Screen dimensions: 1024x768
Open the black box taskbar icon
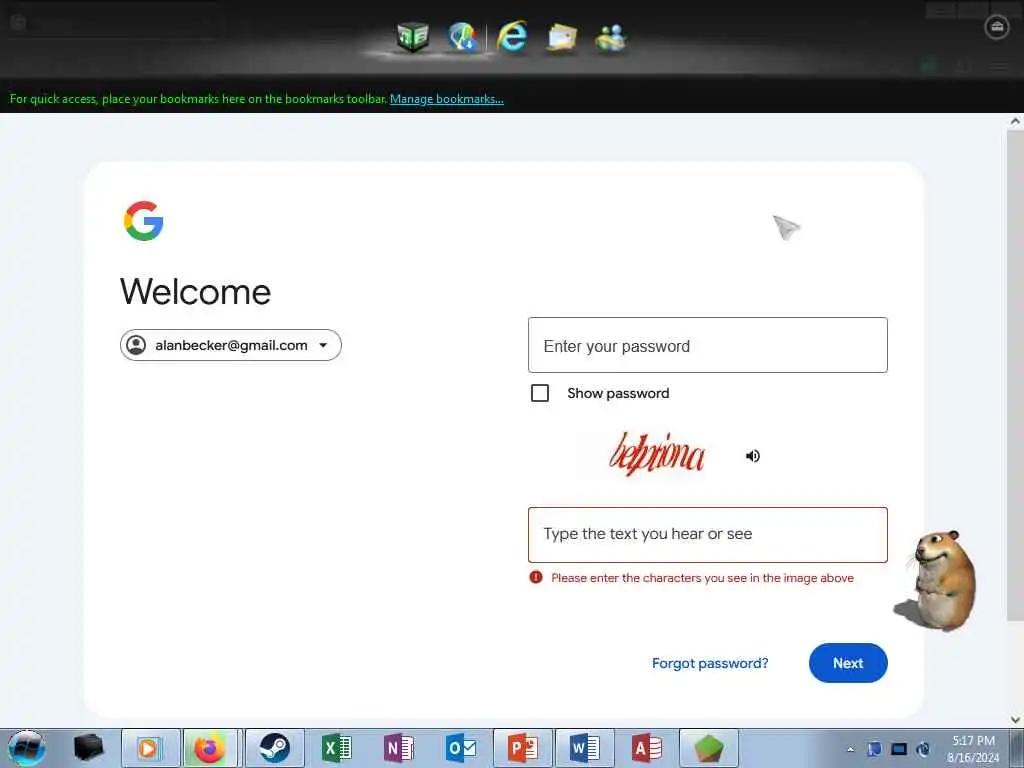pos(89,748)
